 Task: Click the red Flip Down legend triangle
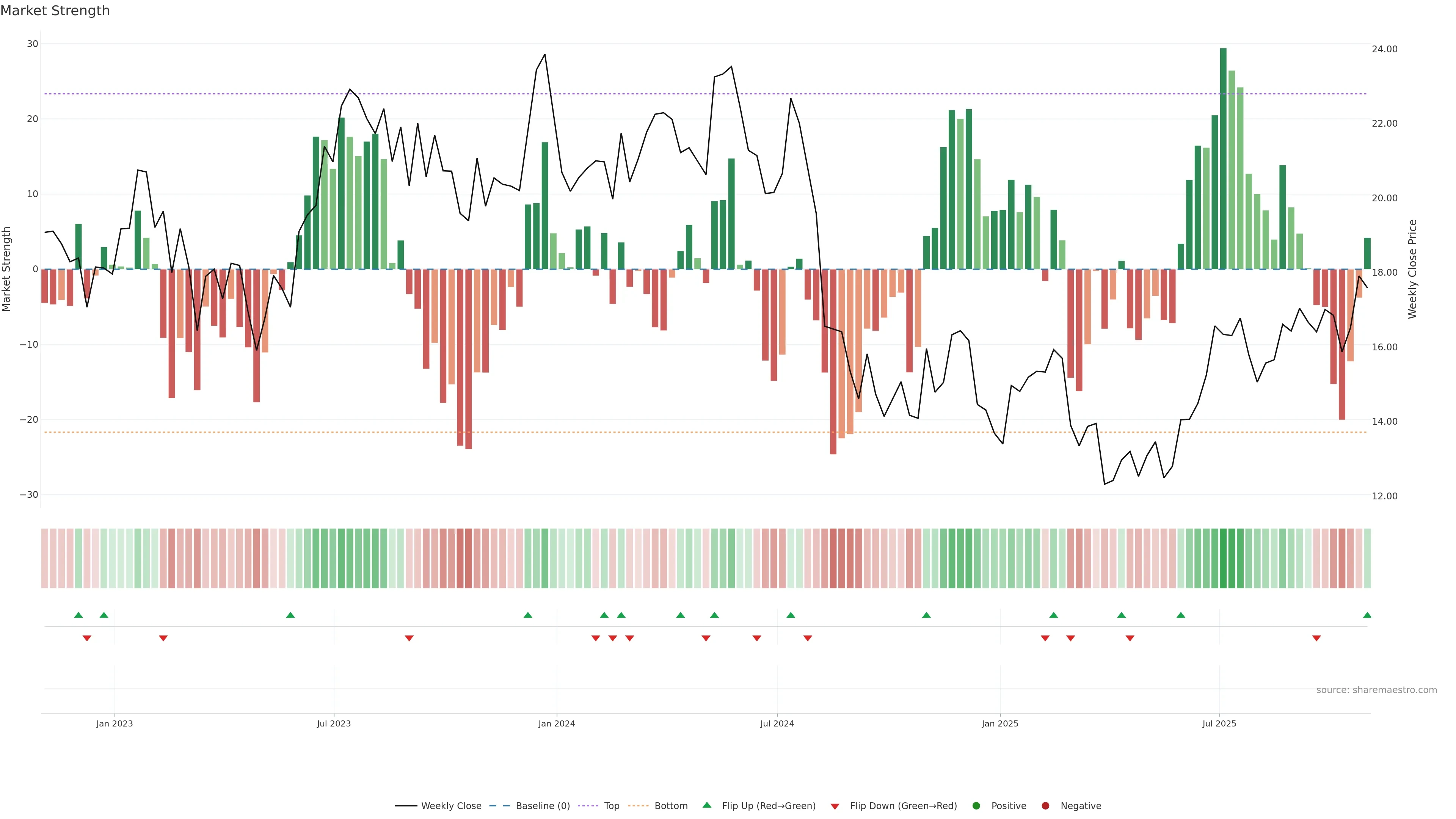(x=835, y=806)
